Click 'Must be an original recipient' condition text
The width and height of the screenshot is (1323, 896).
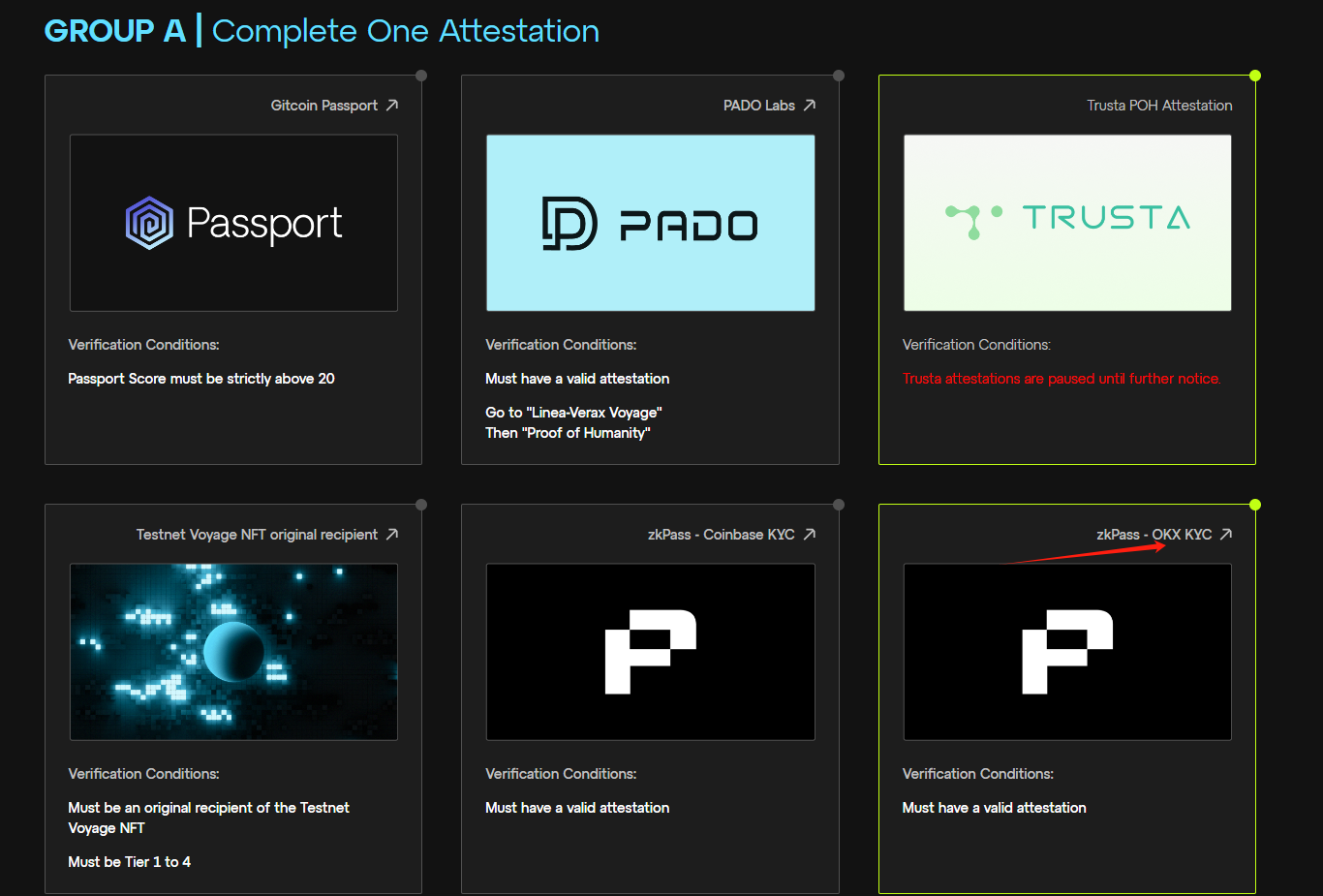[208, 818]
